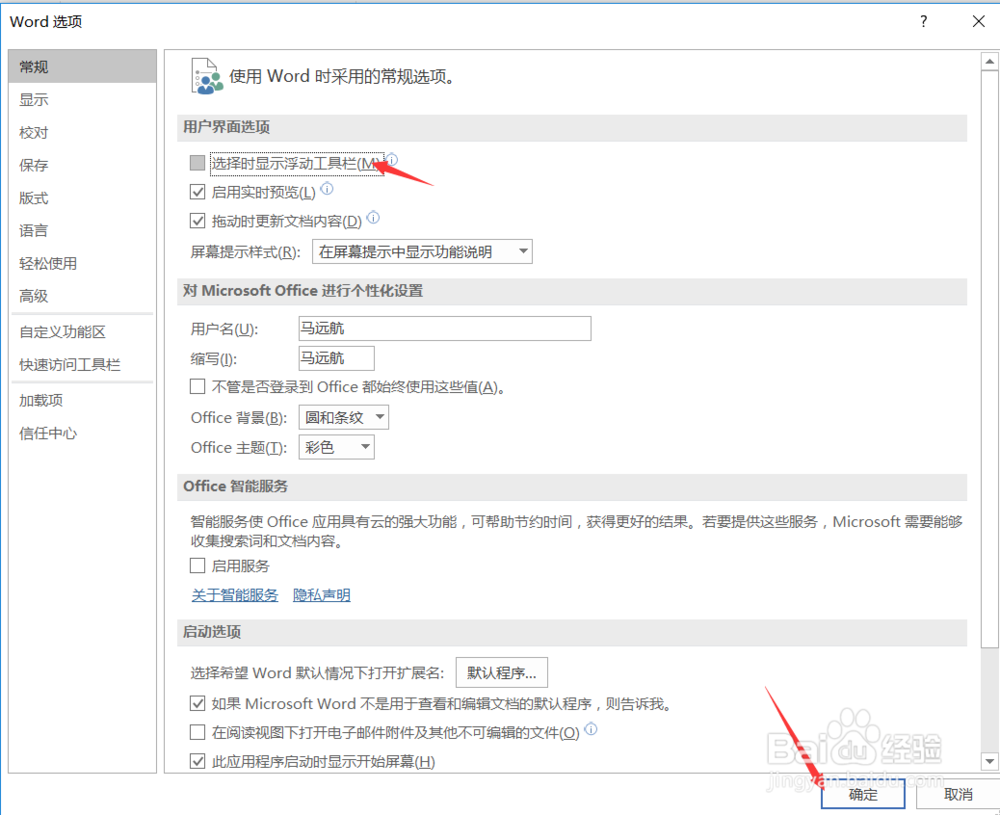Click the 缩写 input field
Viewport: 1000px width, 815px height.
(x=337, y=358)
